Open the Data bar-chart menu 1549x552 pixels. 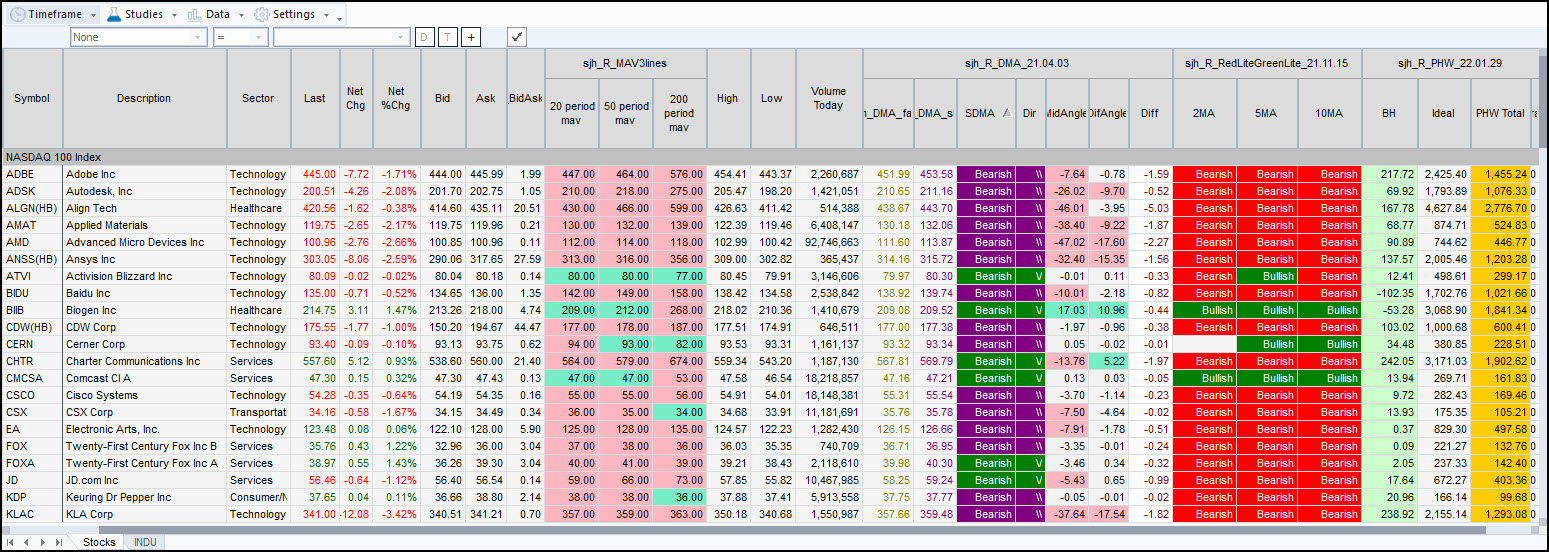215,14
